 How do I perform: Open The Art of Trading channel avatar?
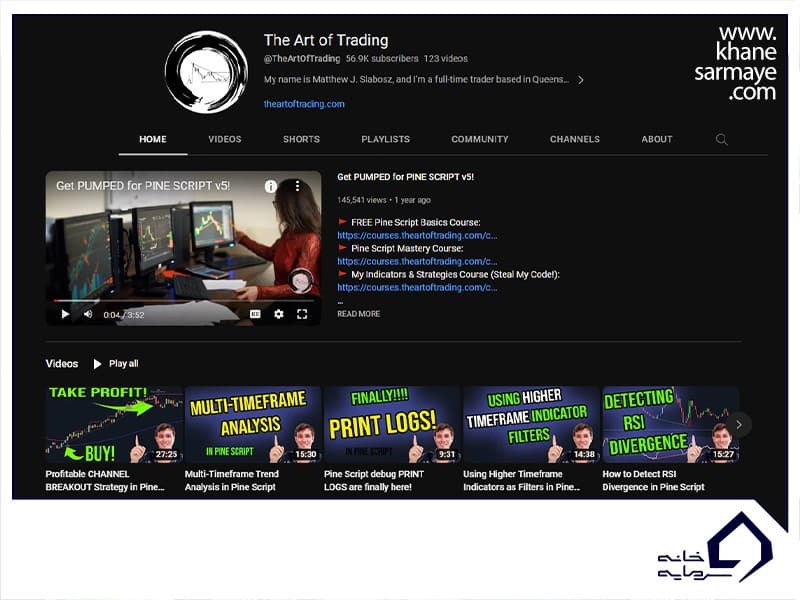[206, 72]
